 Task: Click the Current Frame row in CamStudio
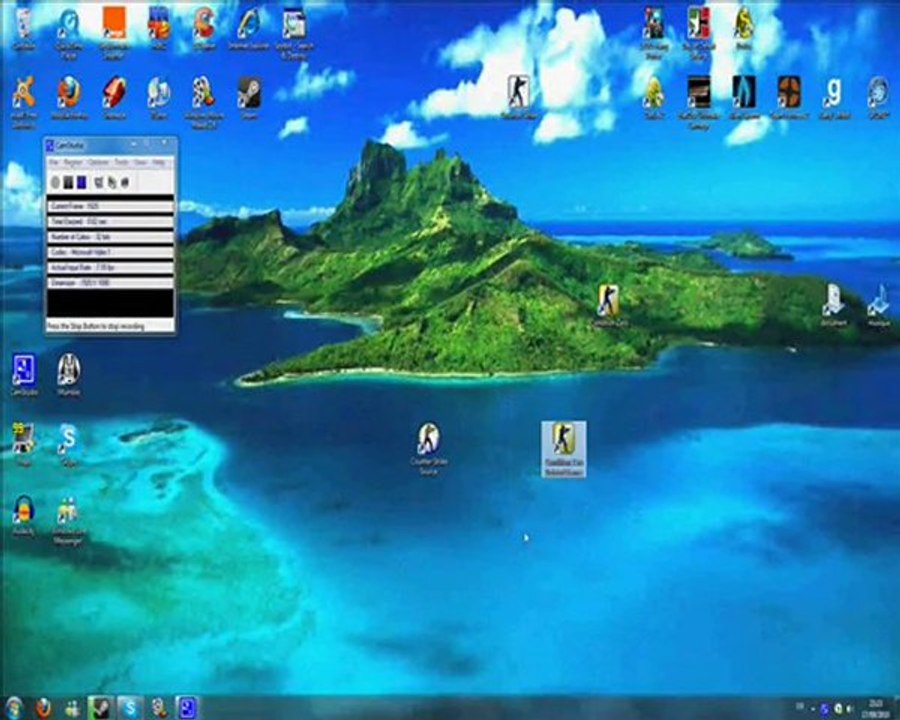tap(110, 206)
